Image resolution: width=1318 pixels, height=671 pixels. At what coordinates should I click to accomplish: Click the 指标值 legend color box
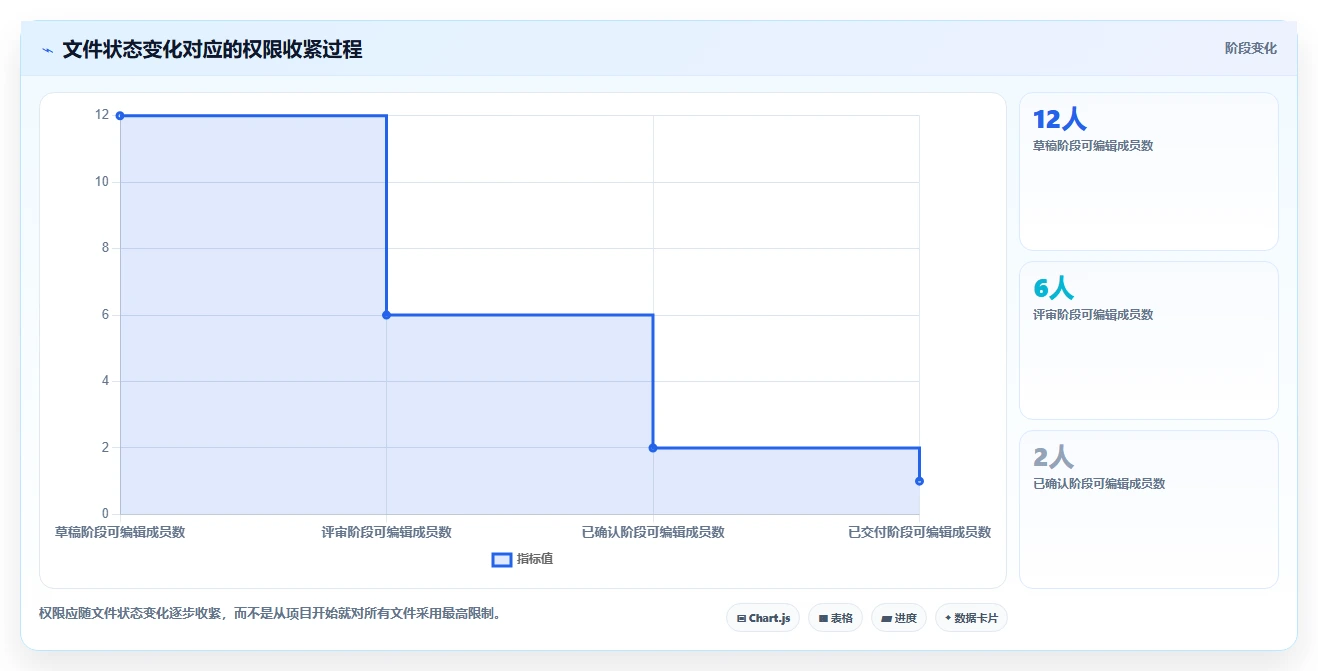(x=502, y=559)
